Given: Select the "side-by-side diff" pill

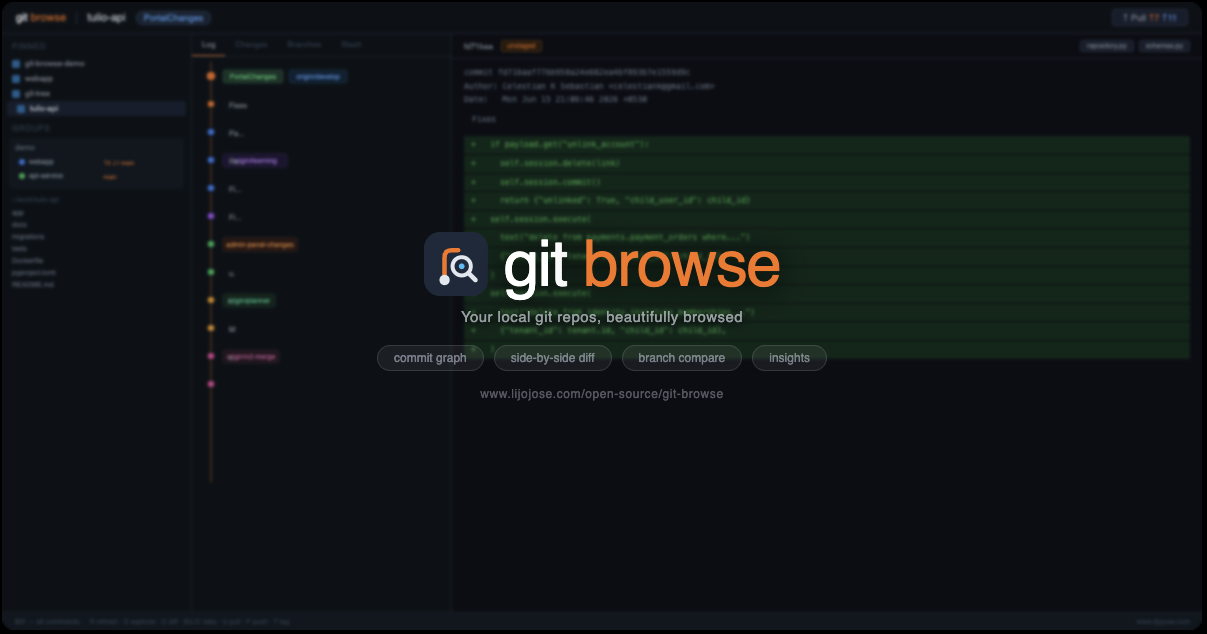Looking at the screenshot, I should [552, 358].
